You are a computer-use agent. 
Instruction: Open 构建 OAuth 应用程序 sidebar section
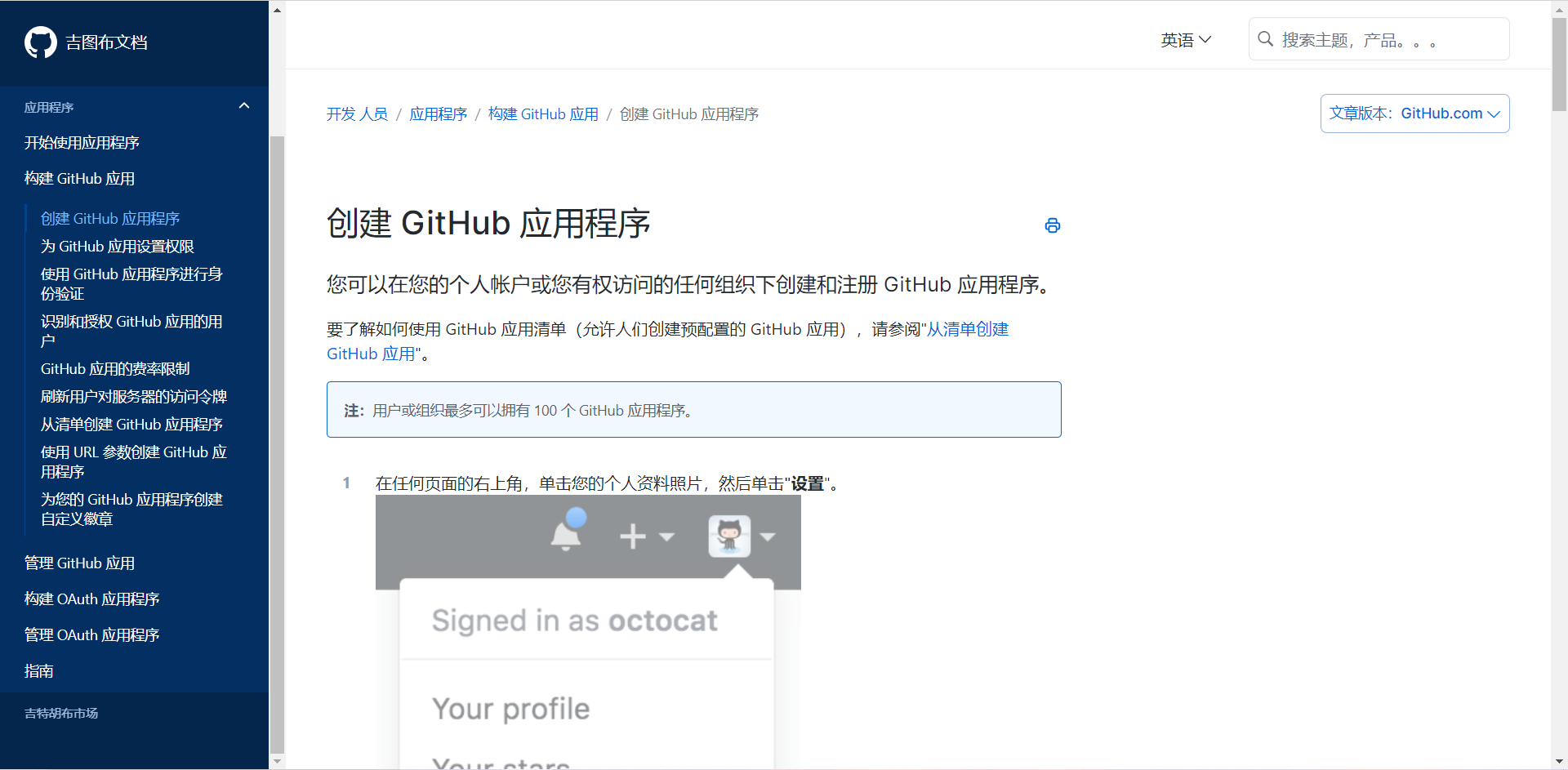point(91,599)
